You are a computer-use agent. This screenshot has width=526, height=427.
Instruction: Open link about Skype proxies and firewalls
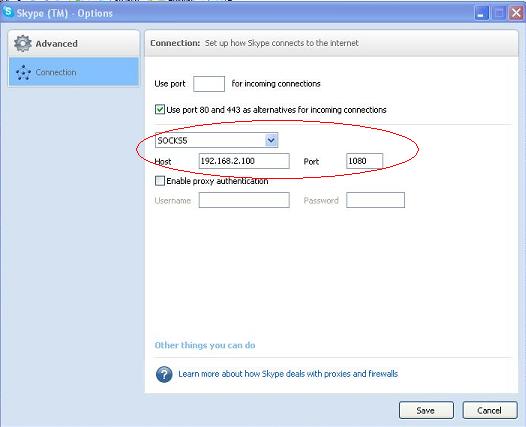point(288,374)
